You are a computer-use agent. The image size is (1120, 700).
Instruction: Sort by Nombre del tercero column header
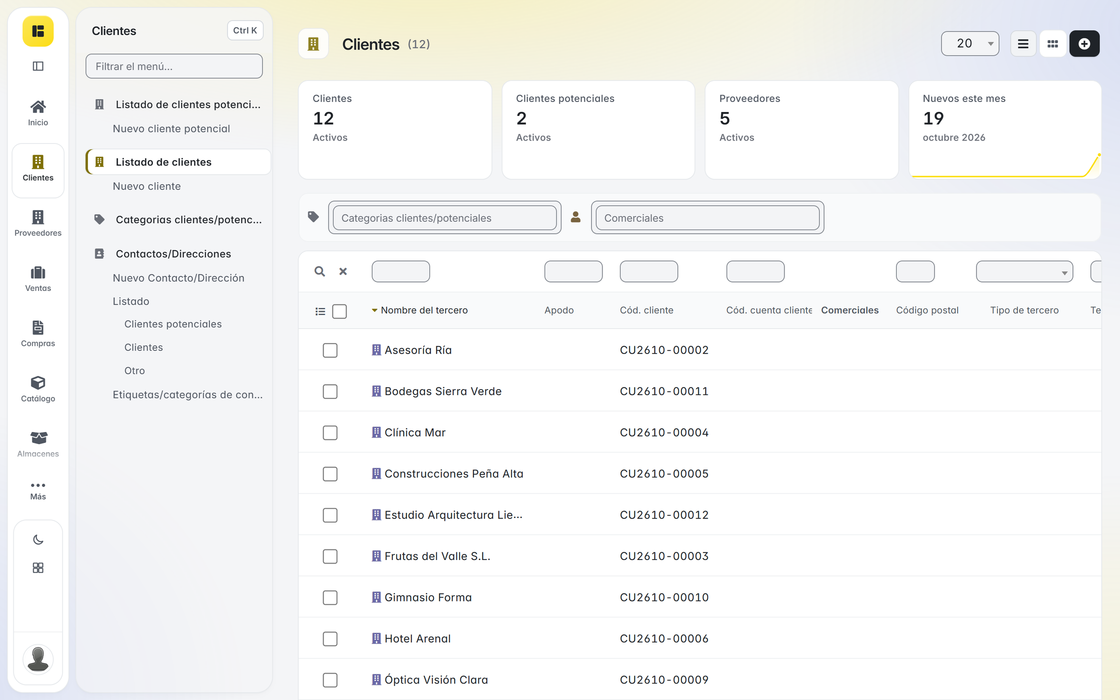[x=424, y=310]
